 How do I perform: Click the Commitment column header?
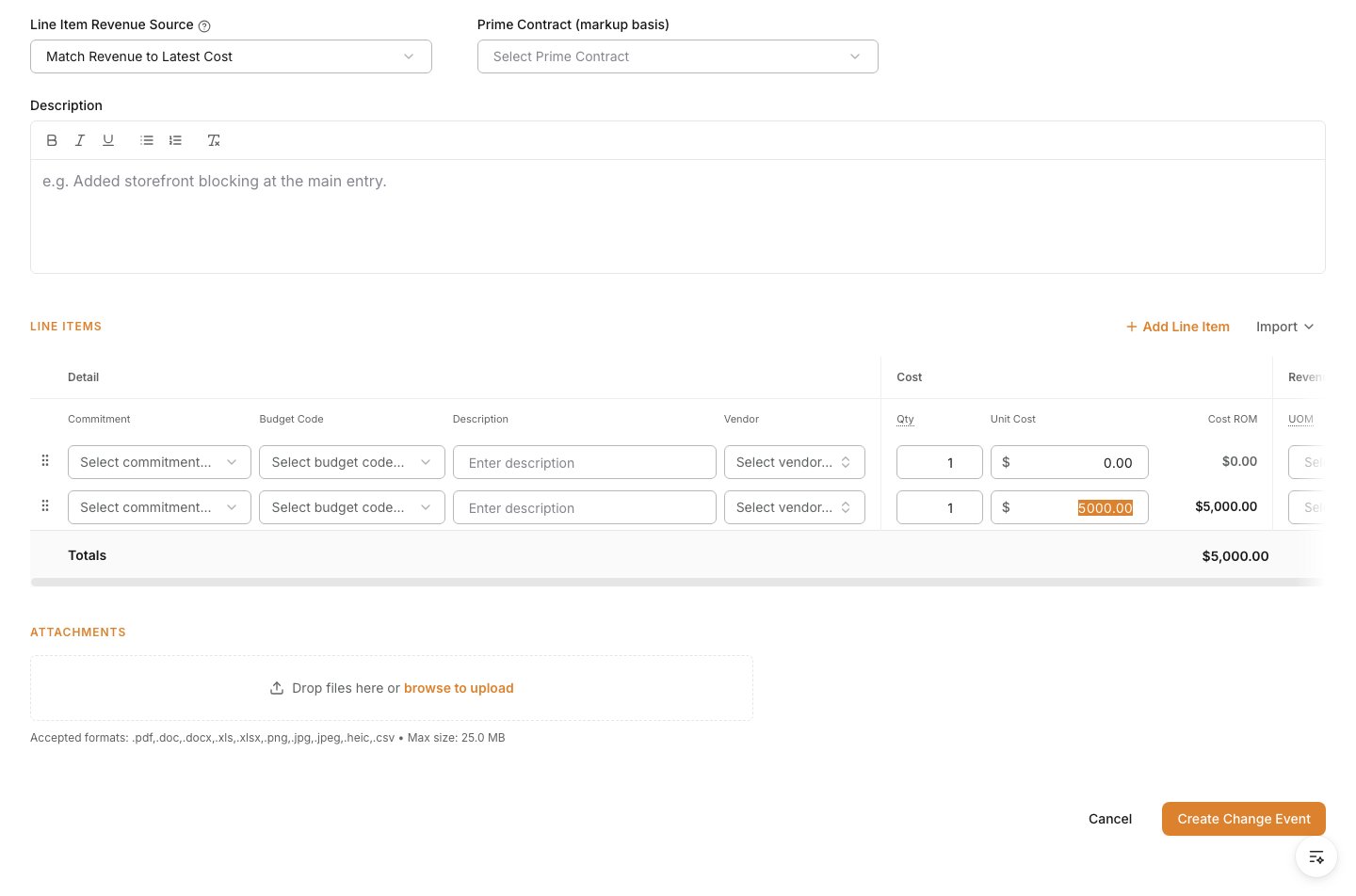pyautogui.click(x=99, y=419)
